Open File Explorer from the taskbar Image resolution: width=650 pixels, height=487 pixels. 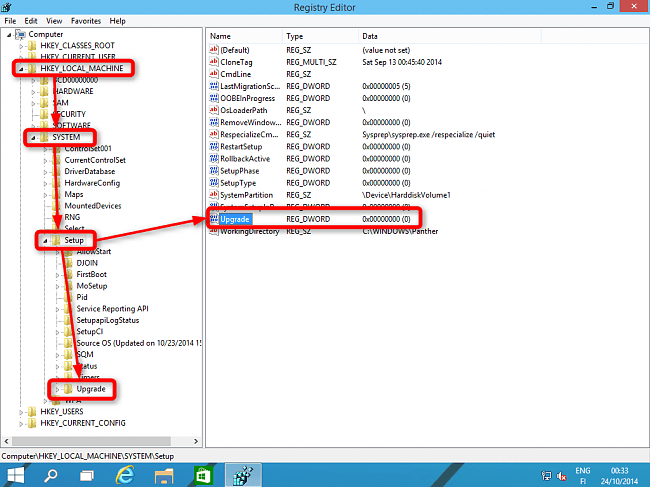(164, 473)
